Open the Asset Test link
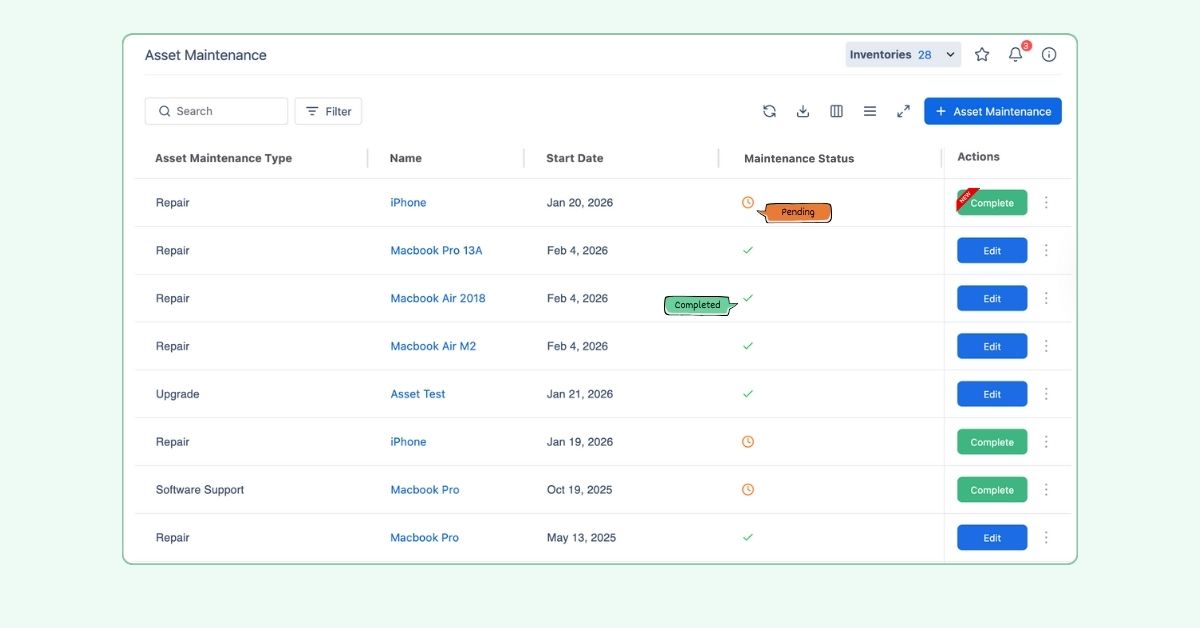 (x=418, y=394)
